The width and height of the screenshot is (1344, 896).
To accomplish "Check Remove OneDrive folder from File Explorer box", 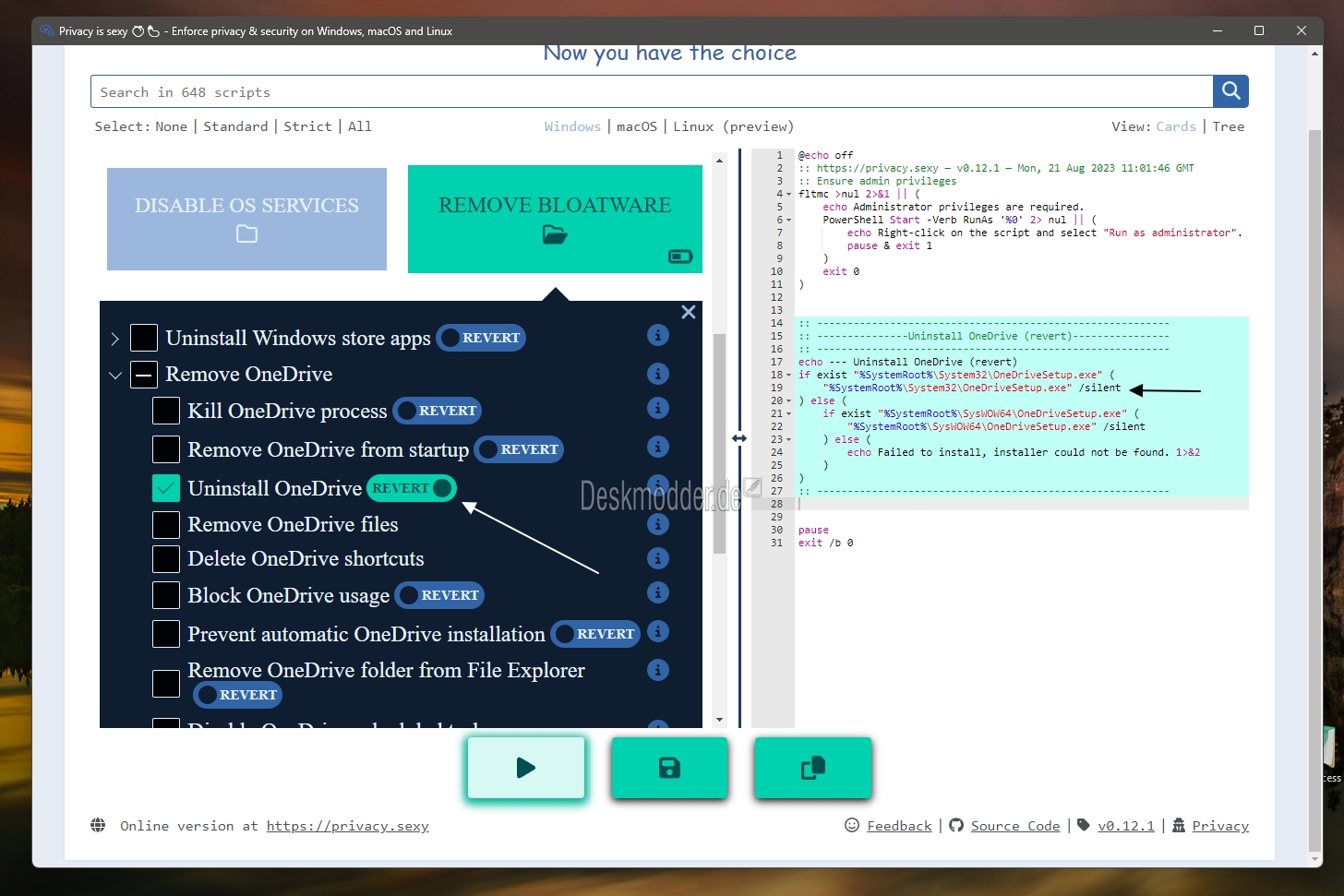I will coord(166,684).
